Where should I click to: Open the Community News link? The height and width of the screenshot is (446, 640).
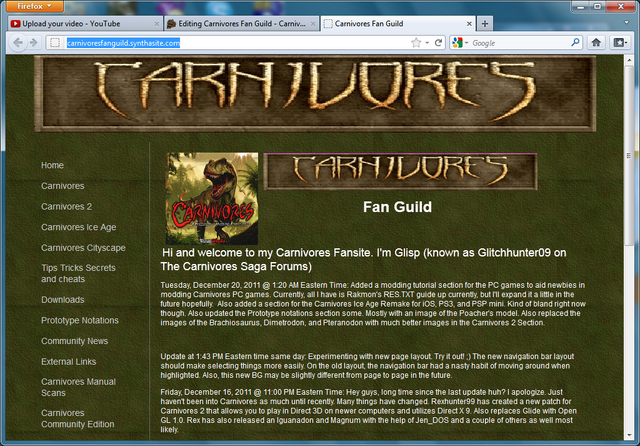(74, 341)
